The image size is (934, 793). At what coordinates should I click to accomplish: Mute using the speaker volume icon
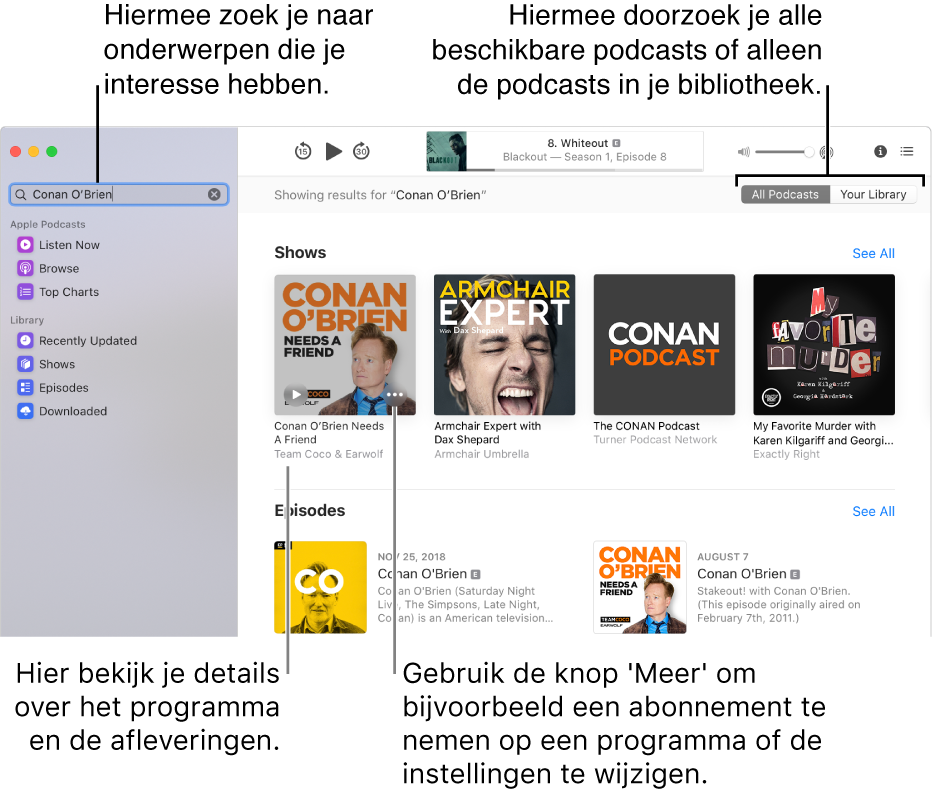click(x=744, y=152)
